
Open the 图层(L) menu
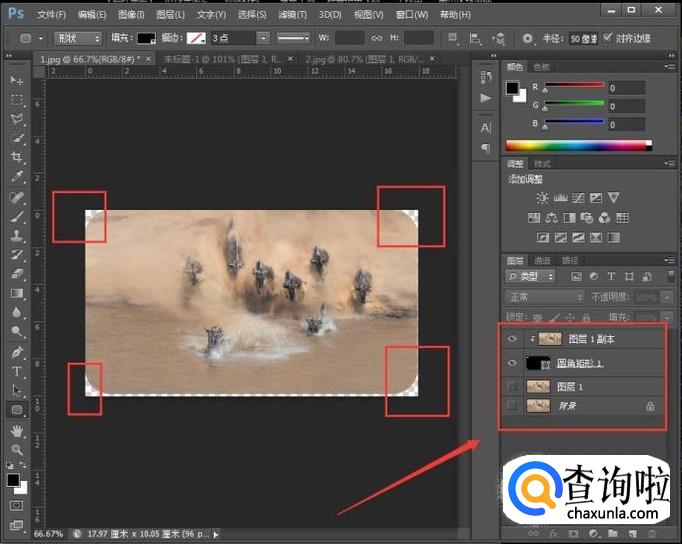coord(172,15)
